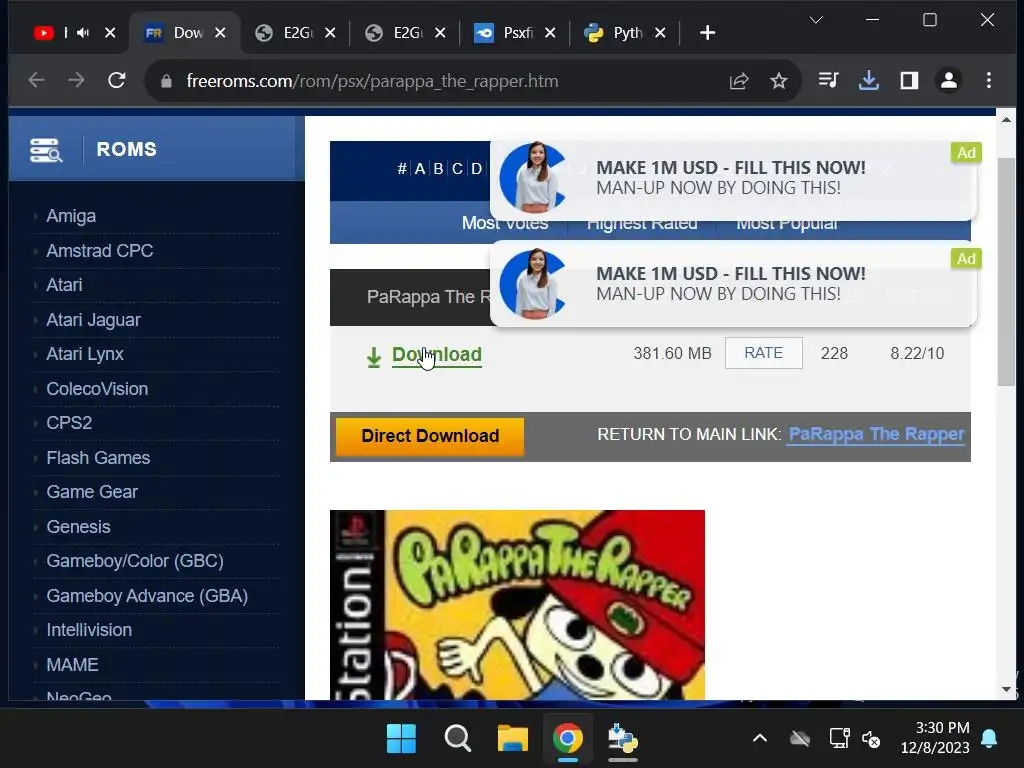This screenshot has height=768, width=1024.
Task: Open the Amstrad CPC category
Action: 100,251
